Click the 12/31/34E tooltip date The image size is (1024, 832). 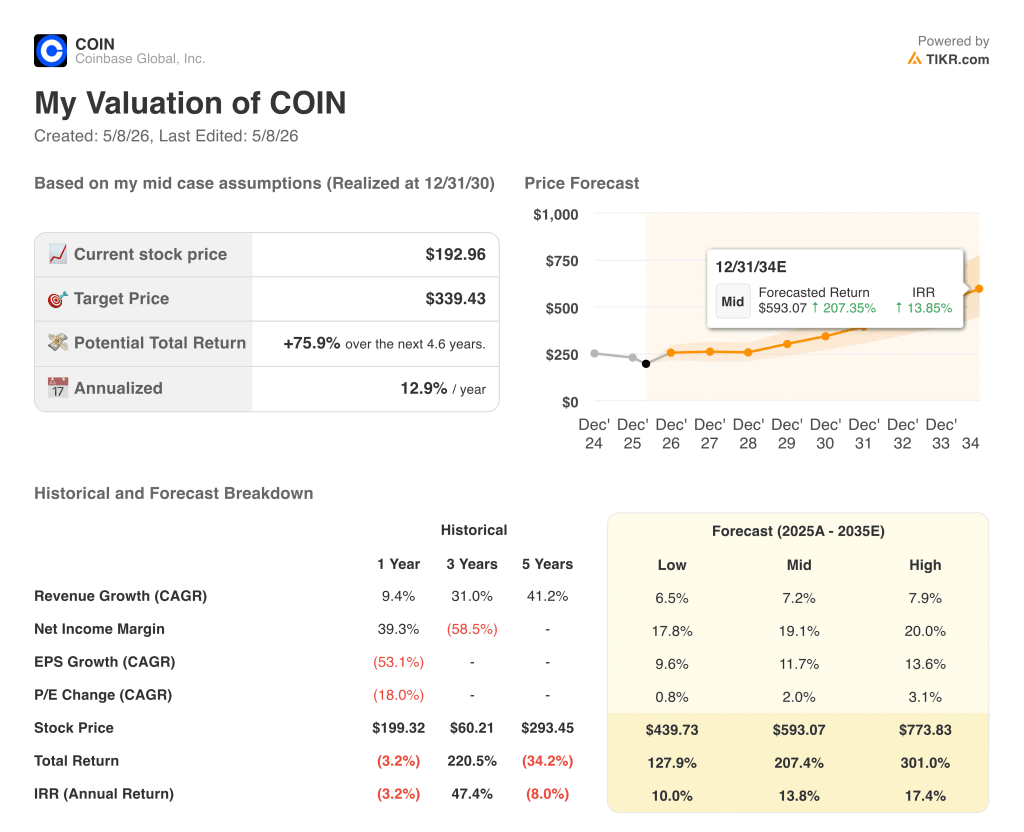(751, 266)
